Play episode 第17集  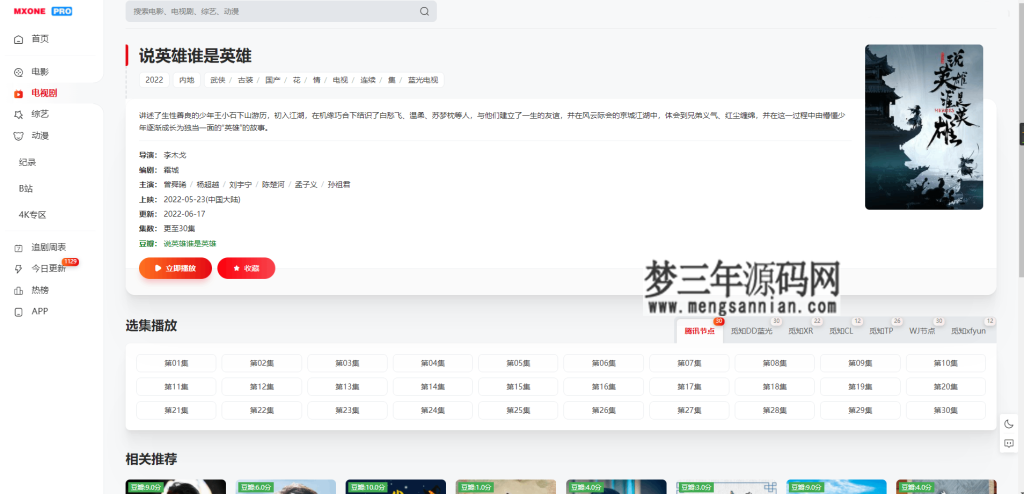(x=690, y=387)
